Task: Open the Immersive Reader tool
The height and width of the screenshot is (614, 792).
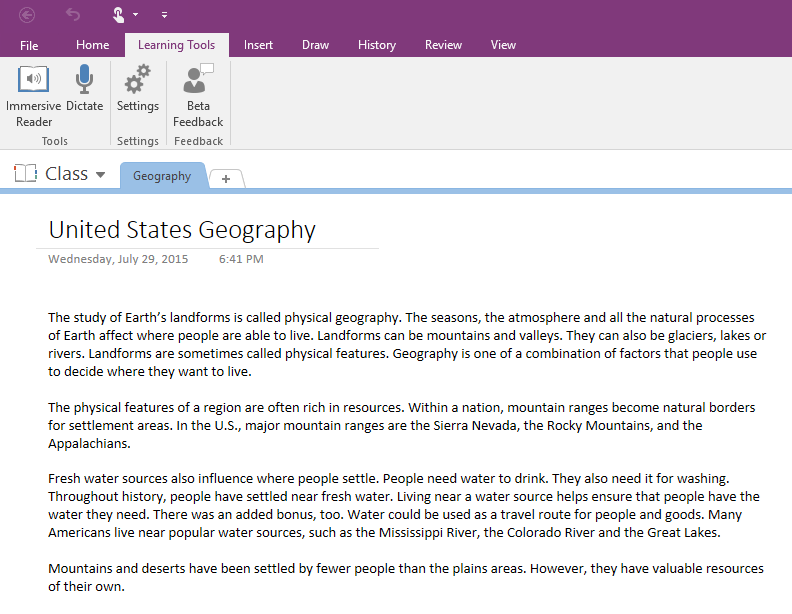Action: [33, 96]
